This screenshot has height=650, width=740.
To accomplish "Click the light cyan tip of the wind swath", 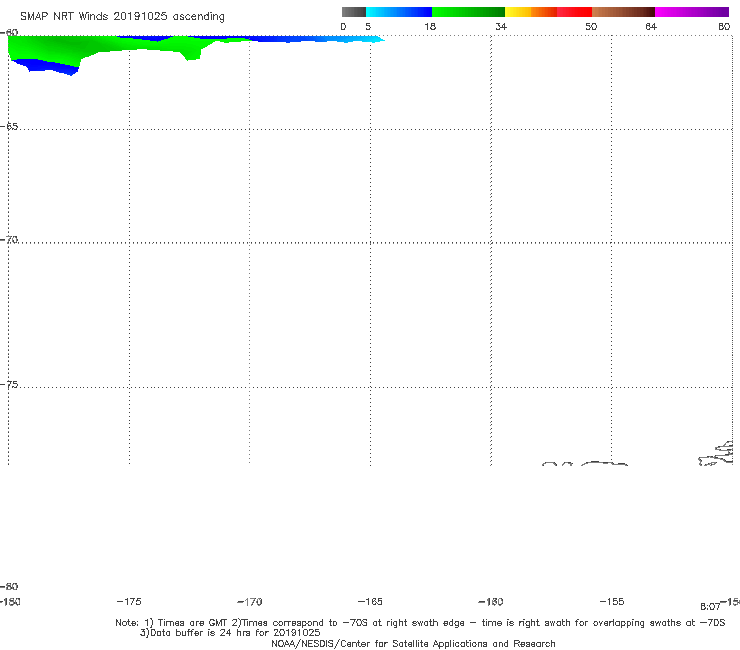I will (x=373, y=39).
